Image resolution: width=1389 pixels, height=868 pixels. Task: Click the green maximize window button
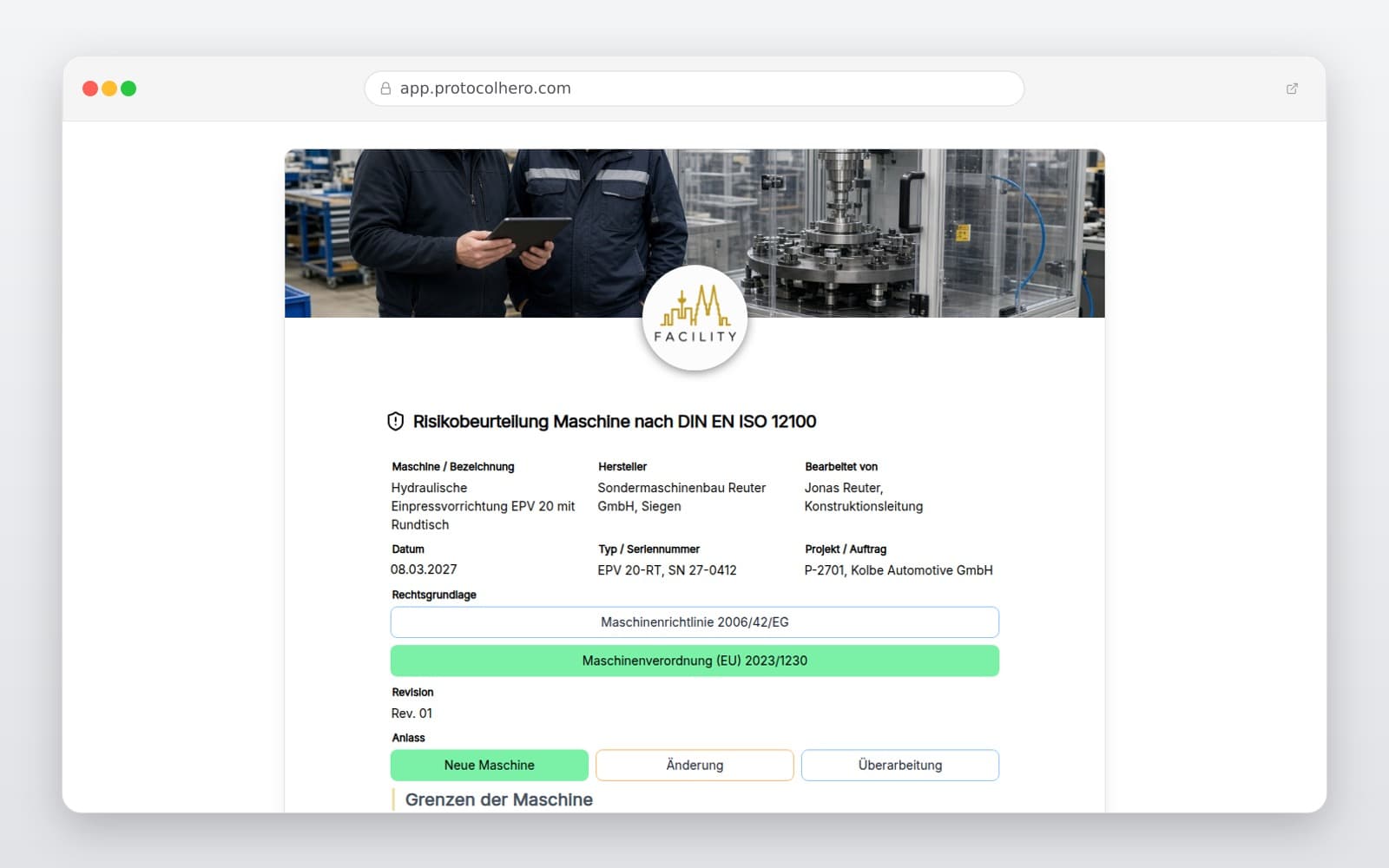(128, 89)
